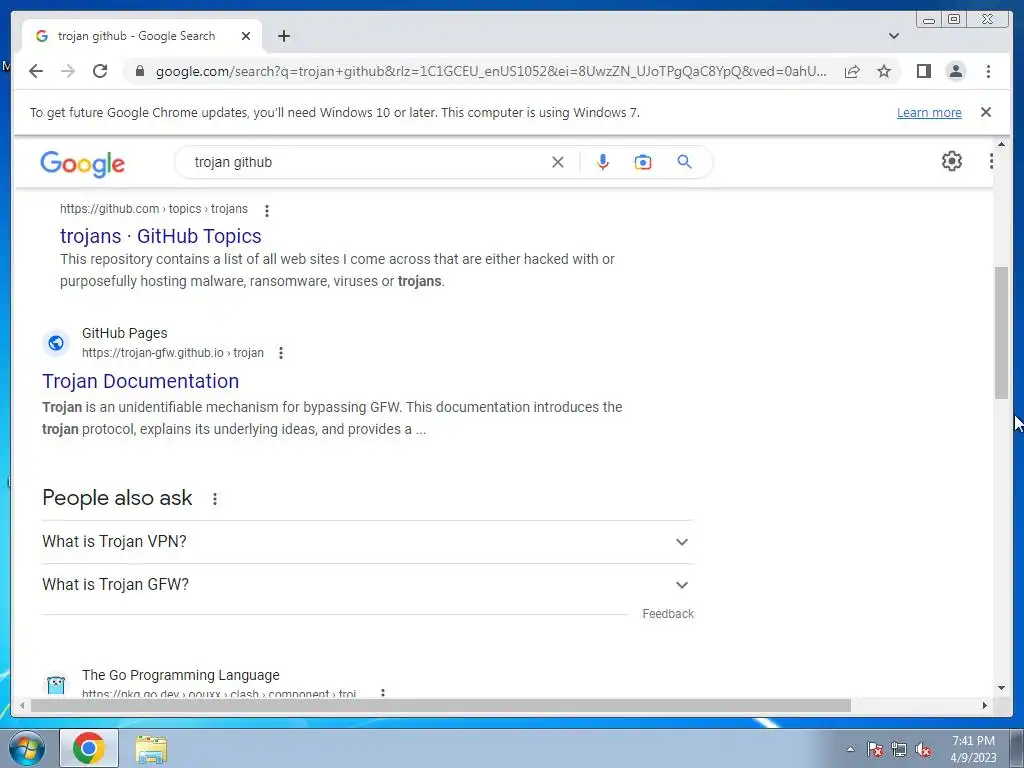
Task: Open the volume tray icon
Action: point(923,749)
